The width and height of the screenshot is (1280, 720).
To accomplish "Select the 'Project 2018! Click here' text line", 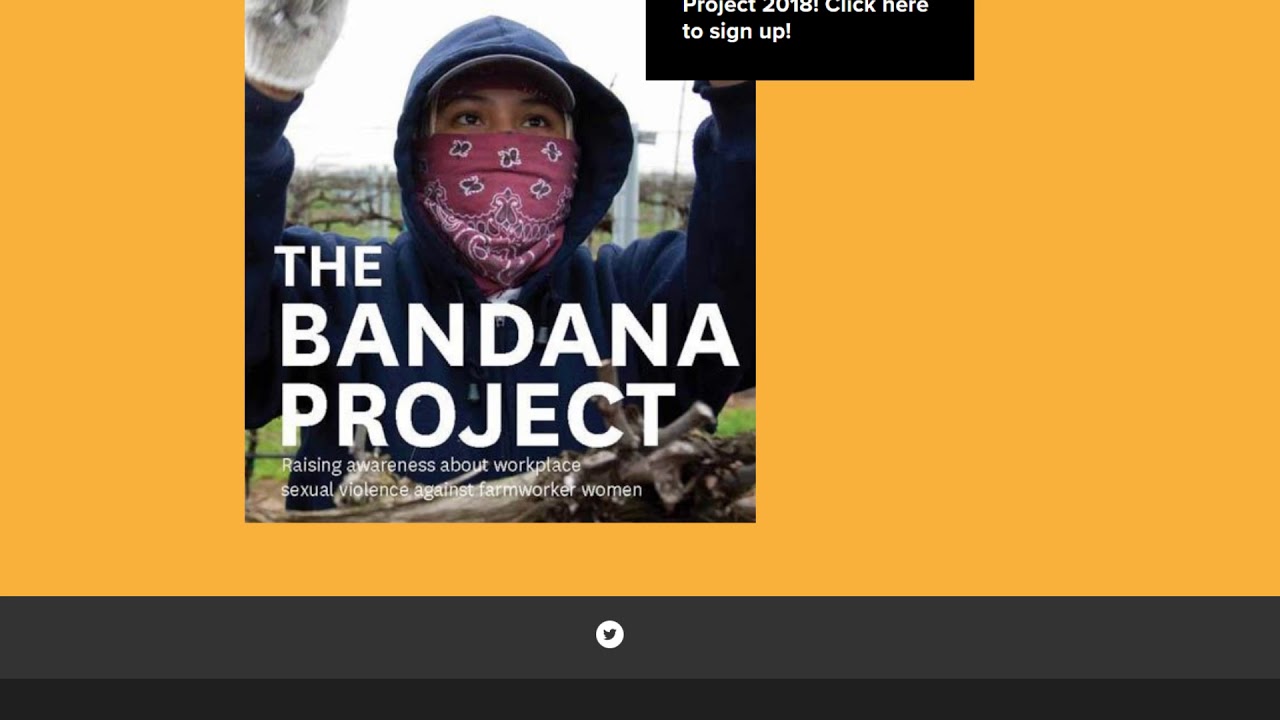I will pyautogui.click(x=805, y=7).
